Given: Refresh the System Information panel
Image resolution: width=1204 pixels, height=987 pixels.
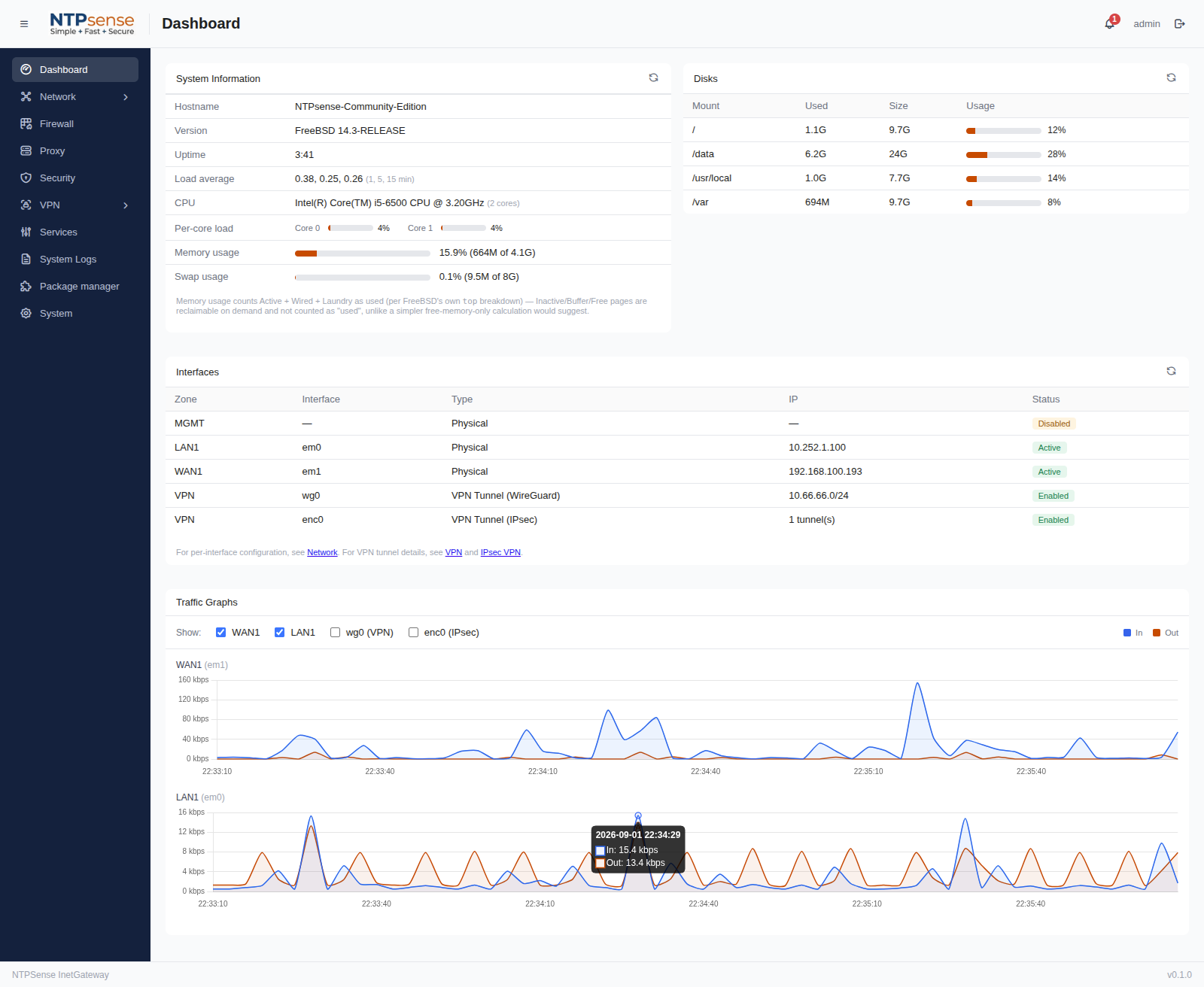Looking at the screenshot, I should [x=653, y=77].
